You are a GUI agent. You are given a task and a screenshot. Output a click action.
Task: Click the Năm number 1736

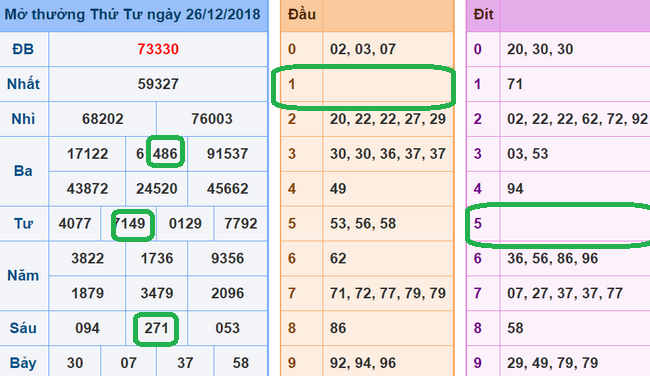157,258
